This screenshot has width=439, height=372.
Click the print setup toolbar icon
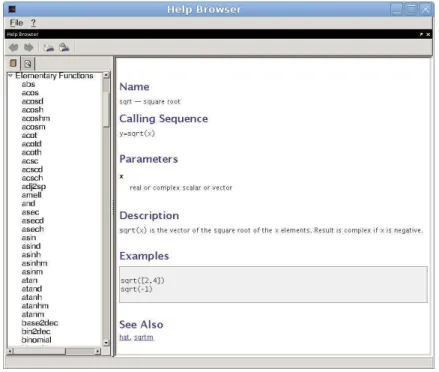pyautogui.click(x=49, y=48)
